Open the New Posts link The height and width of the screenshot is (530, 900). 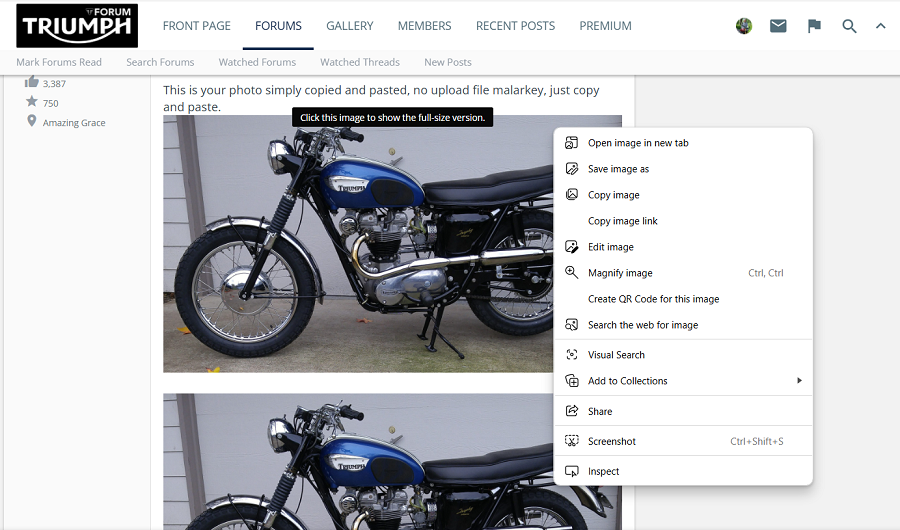point(448,62)
